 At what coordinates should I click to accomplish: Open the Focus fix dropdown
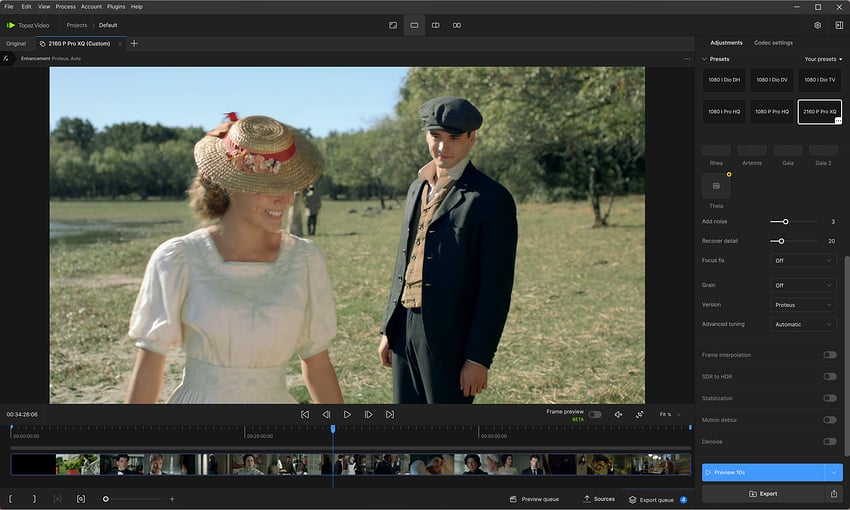tap(803, 261)
